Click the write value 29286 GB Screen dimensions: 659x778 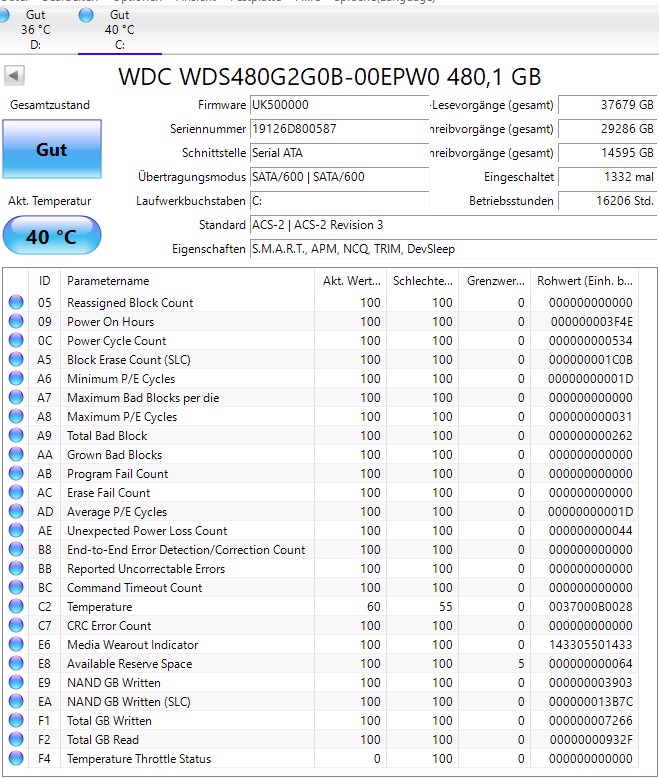click(607, 129)
